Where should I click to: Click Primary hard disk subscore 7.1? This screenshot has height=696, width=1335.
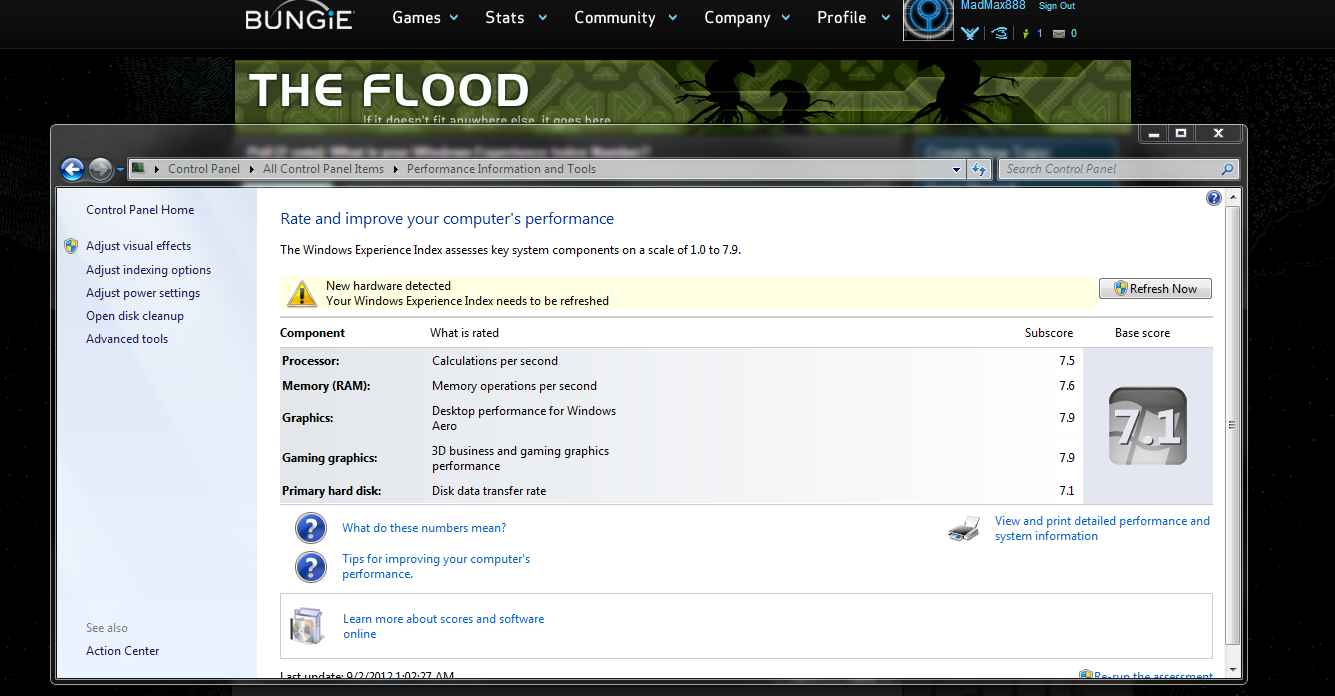[x=1067, y=491]
